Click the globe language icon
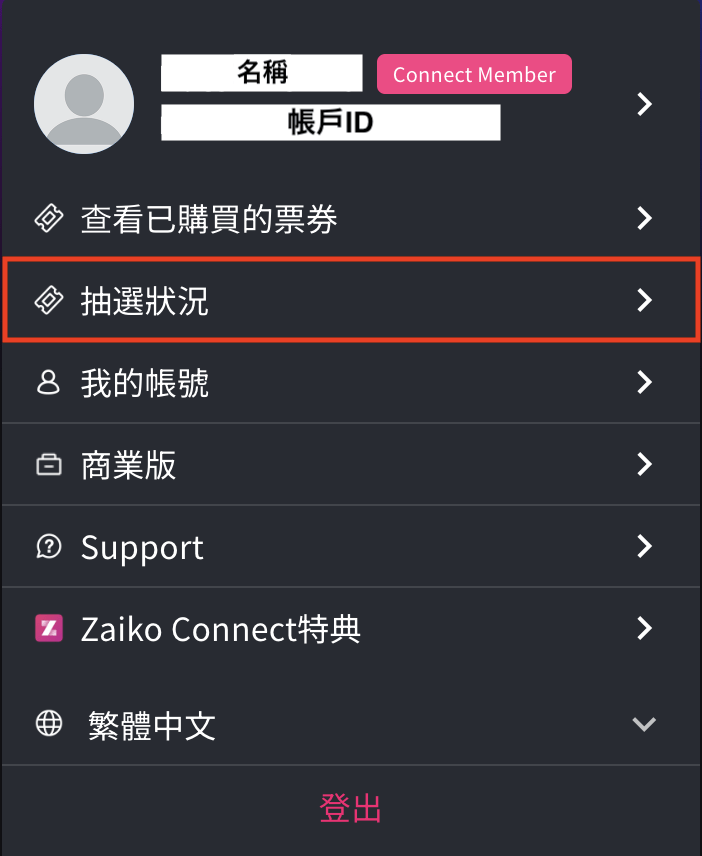This screenshot has height=856, width=702. (49, 724)
